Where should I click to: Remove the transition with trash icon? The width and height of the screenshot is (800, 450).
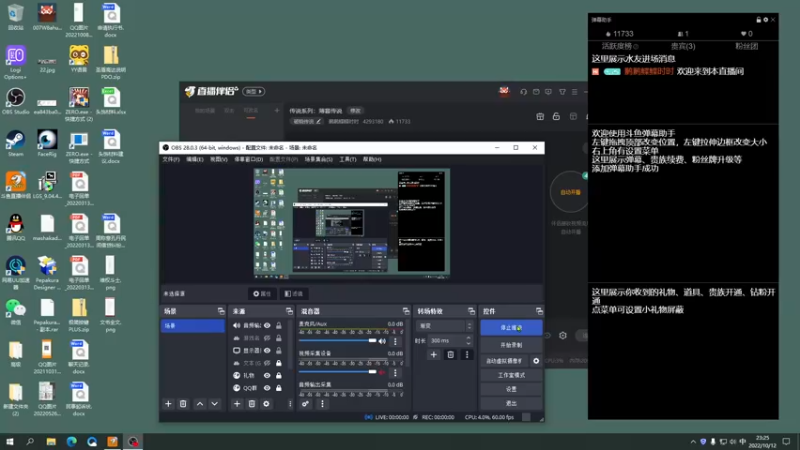point(451,355)
